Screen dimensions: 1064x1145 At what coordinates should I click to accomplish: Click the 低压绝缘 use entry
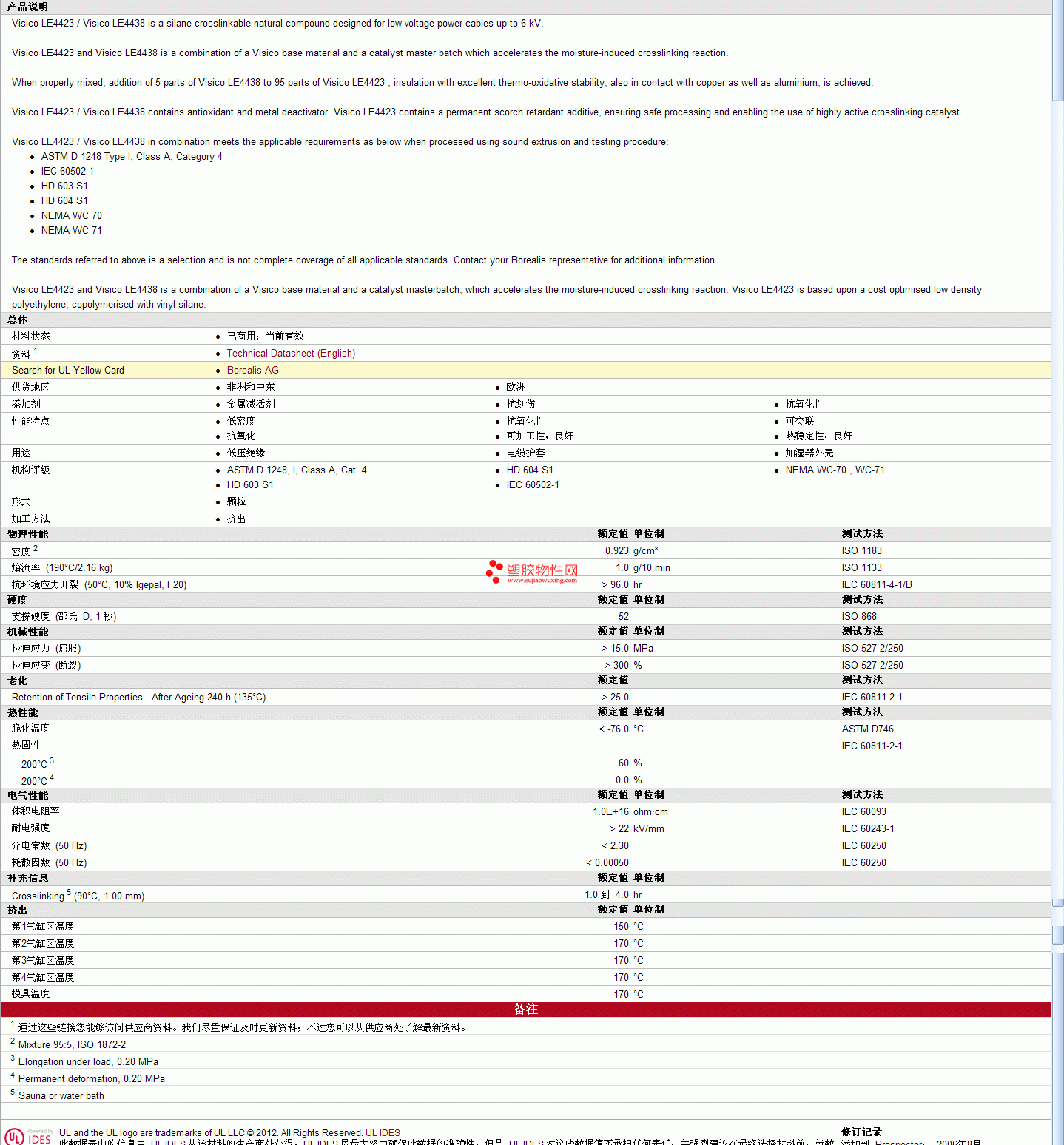tap(246, 453)
